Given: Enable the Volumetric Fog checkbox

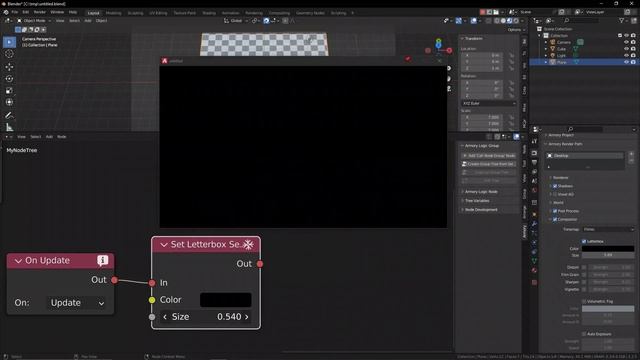Looking at the screenshot, I should click(x=584, y=301).
